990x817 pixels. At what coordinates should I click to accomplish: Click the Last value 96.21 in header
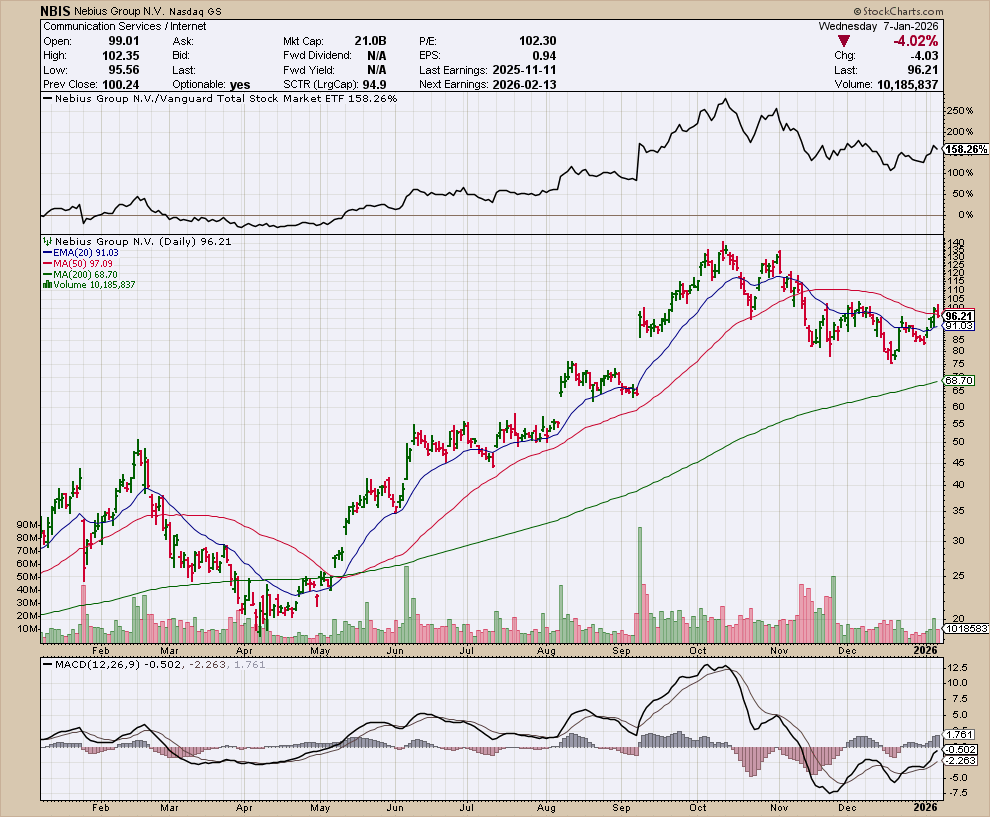tap(924, 70)
